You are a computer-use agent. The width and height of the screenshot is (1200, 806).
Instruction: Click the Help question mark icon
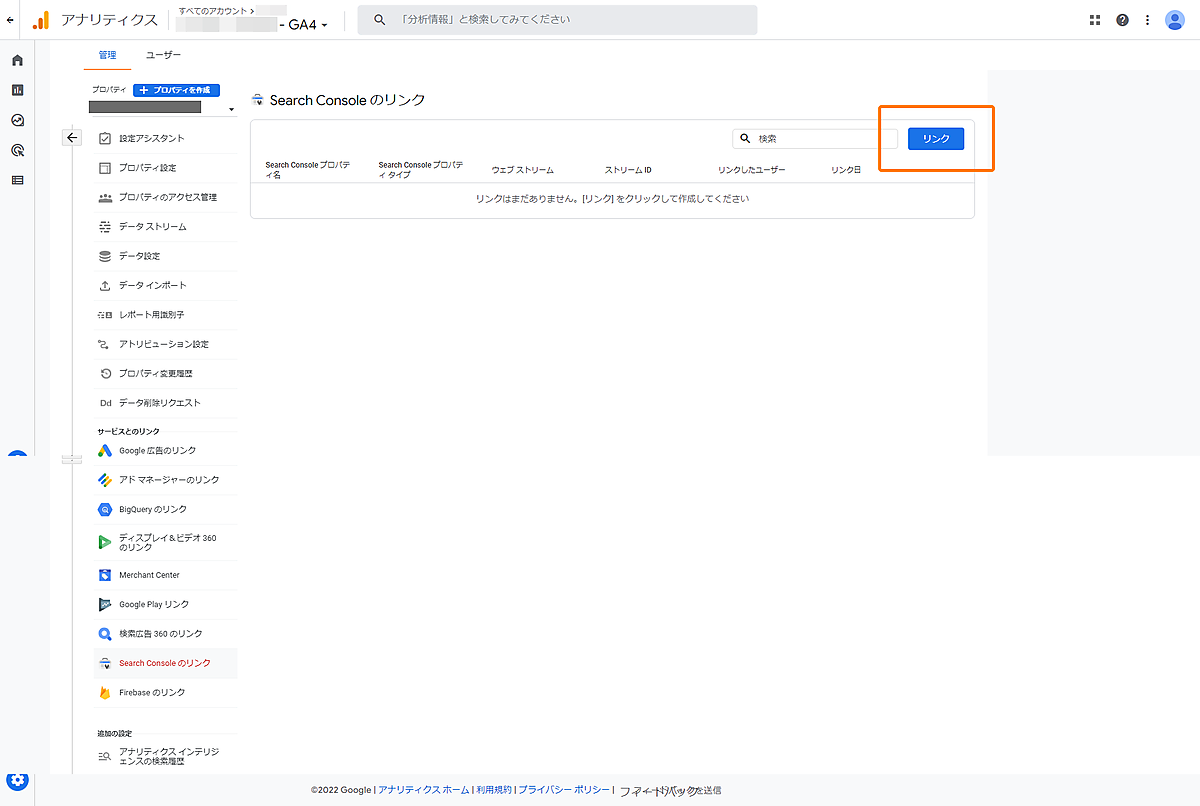pos(1122,20)
